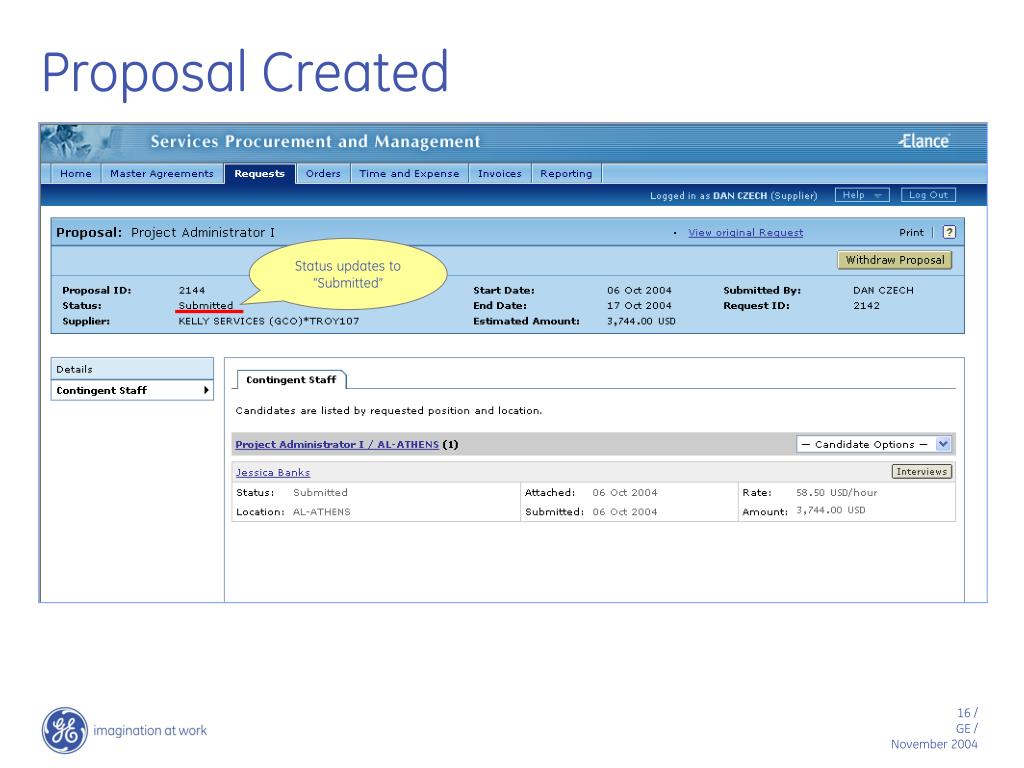Switch to the Orders tab
Viewport: 1024px width, 768px height.
323,174
